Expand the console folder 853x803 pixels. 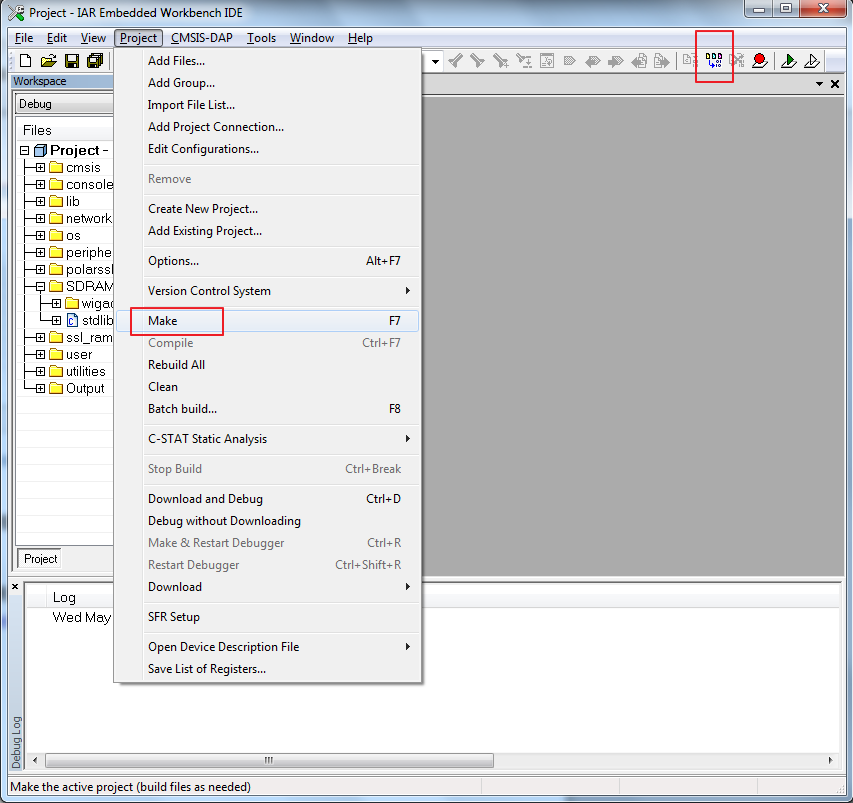click(x=40, y=184)
